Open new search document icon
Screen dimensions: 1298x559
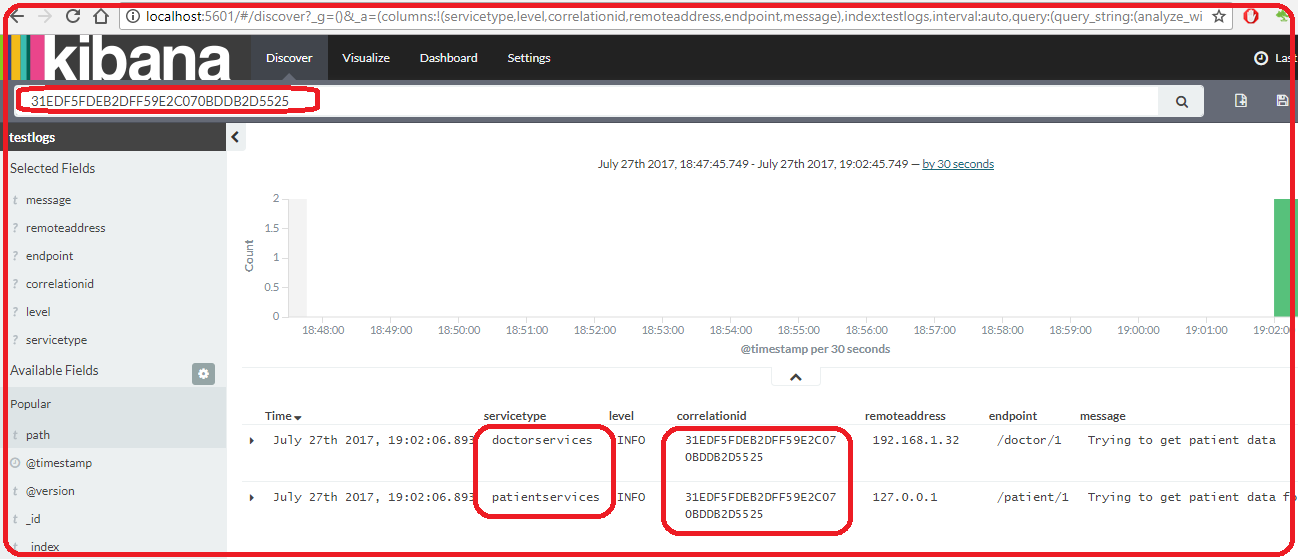tap(1241, 101)
